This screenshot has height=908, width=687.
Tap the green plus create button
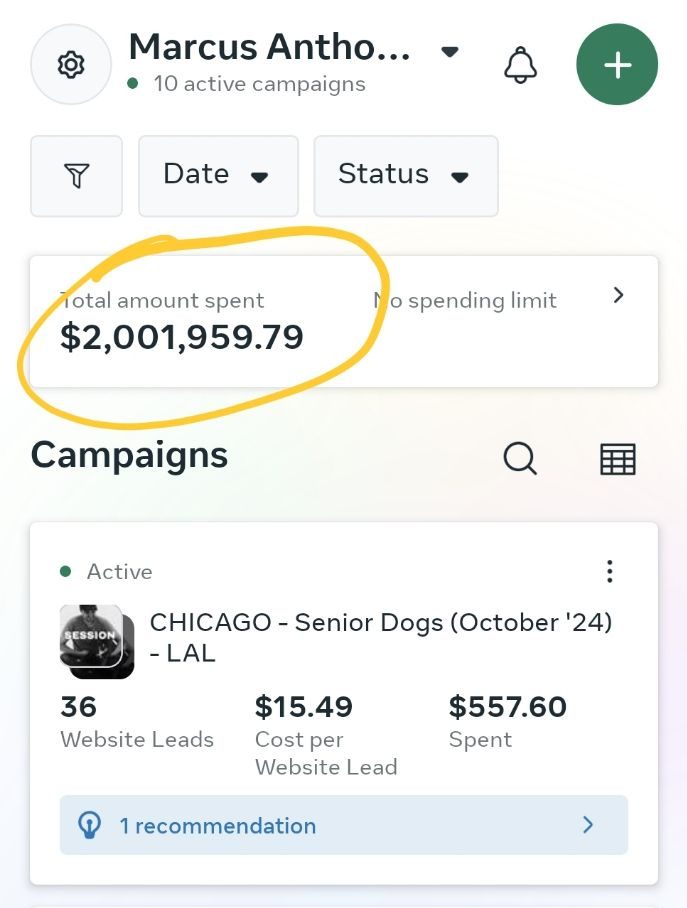(617, 64)
